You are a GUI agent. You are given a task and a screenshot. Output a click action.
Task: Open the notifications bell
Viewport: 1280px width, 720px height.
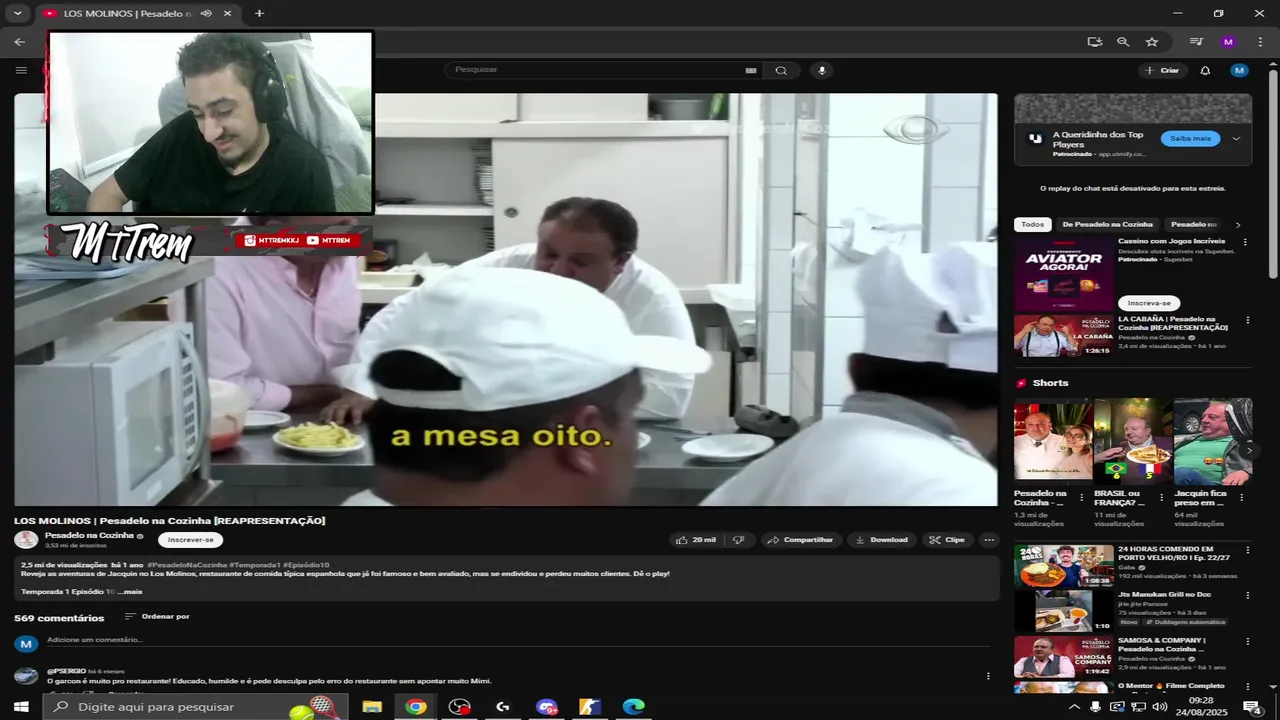(1205, 70)
